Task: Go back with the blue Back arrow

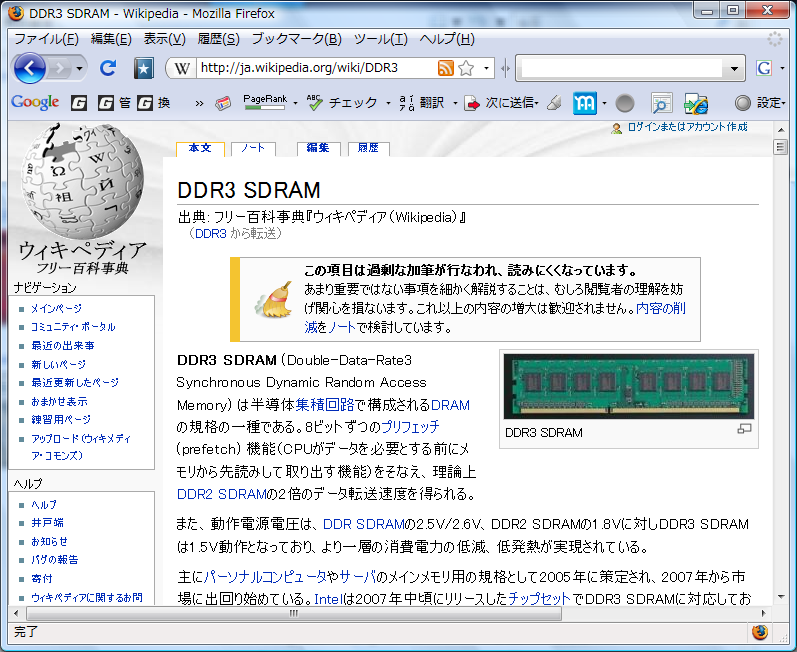Action: 29,68
